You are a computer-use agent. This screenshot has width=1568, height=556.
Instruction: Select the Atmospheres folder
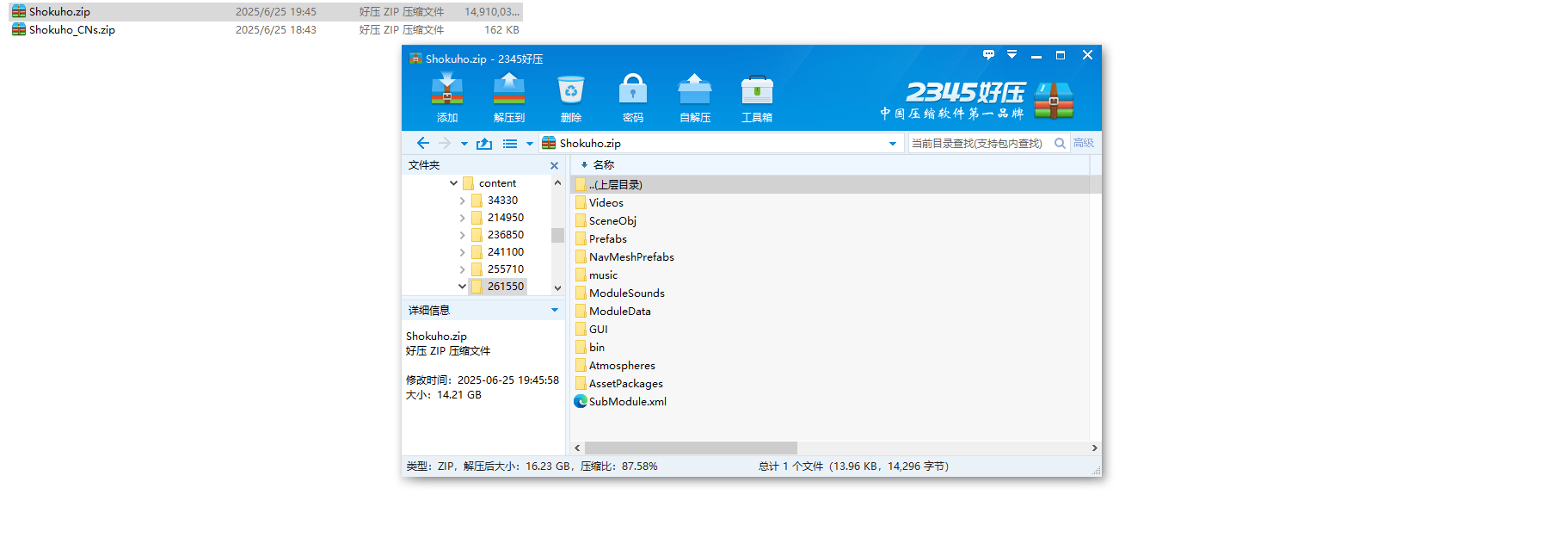click(622, 366)
